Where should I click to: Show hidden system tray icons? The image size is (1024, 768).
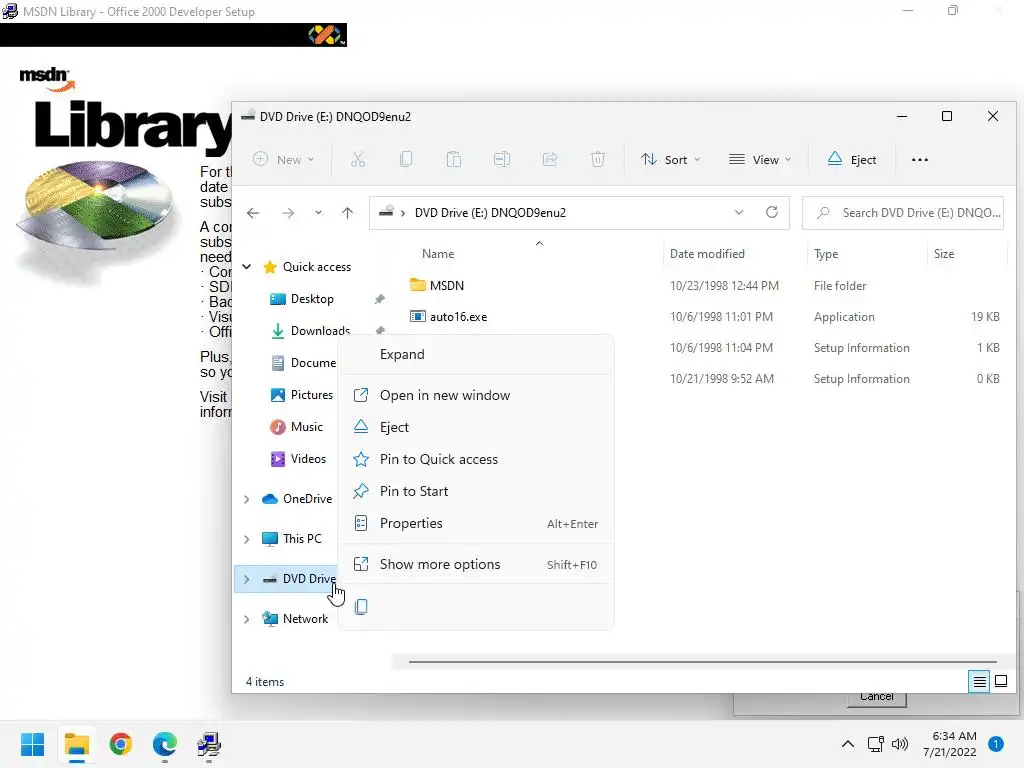[x=848, y=744]
